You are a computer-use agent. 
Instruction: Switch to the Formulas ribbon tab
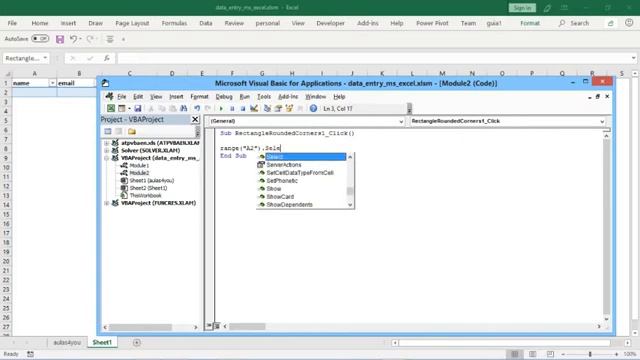pos(174,23)
